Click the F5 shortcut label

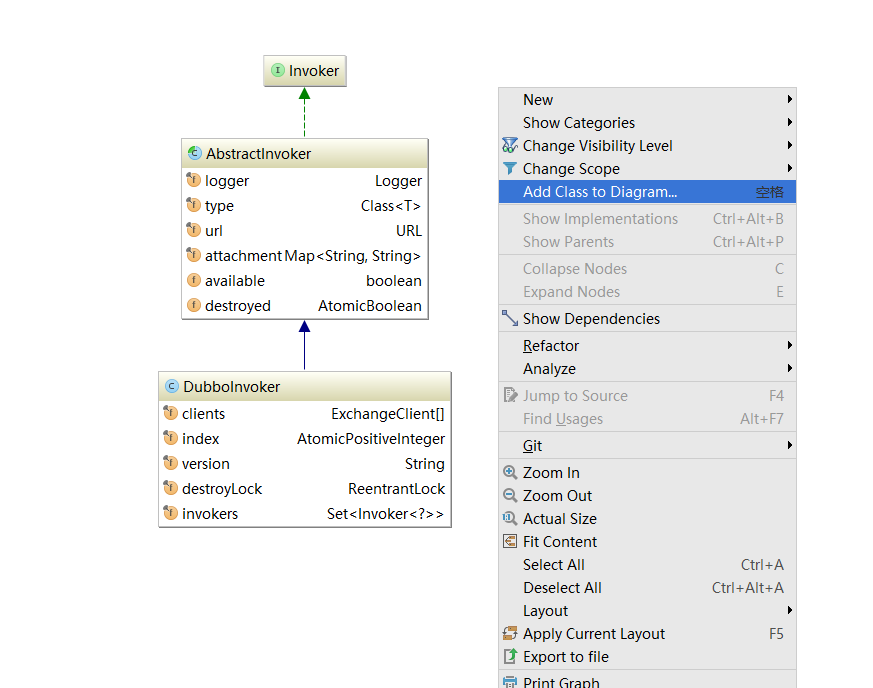[776, 633]
